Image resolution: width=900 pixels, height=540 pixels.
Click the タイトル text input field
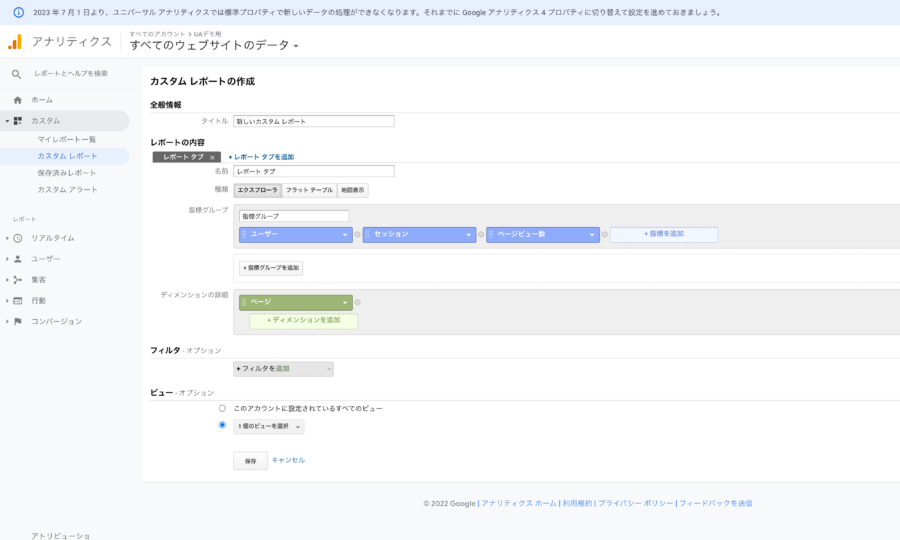coord(313,121)
